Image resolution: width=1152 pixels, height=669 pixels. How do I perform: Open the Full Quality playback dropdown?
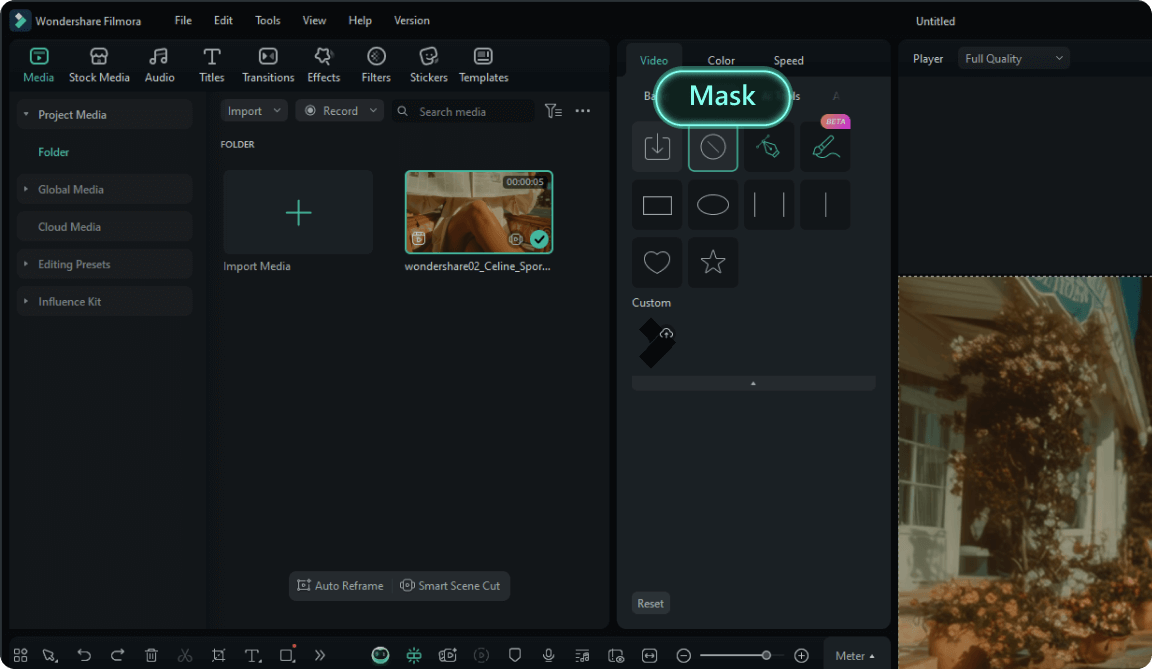pos(1013,58)
